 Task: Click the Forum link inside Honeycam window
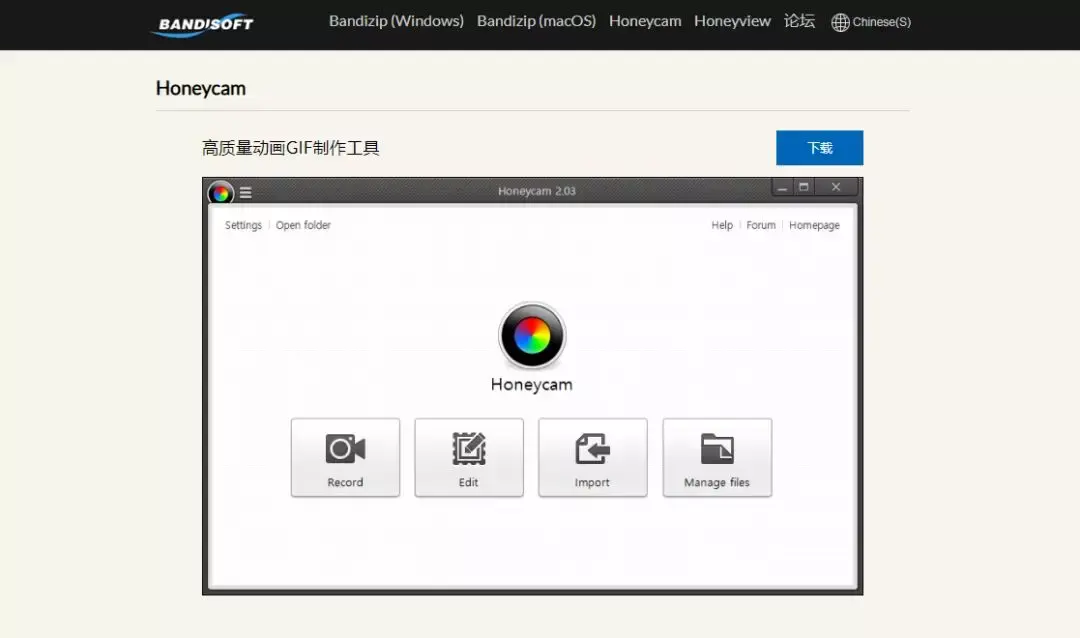(760, 225)
